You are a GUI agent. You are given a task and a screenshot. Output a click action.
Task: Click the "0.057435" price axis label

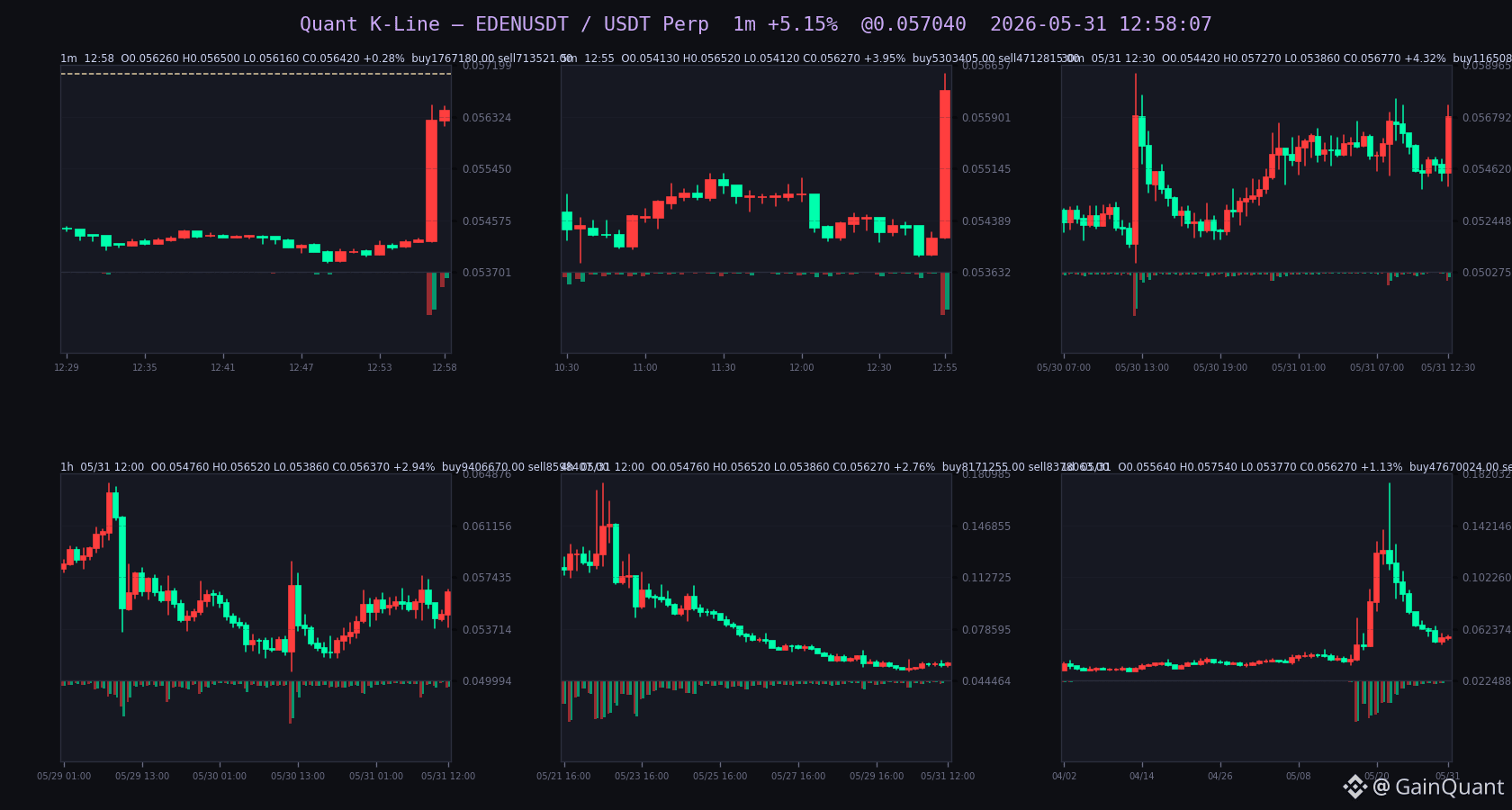tap(487, 578)
